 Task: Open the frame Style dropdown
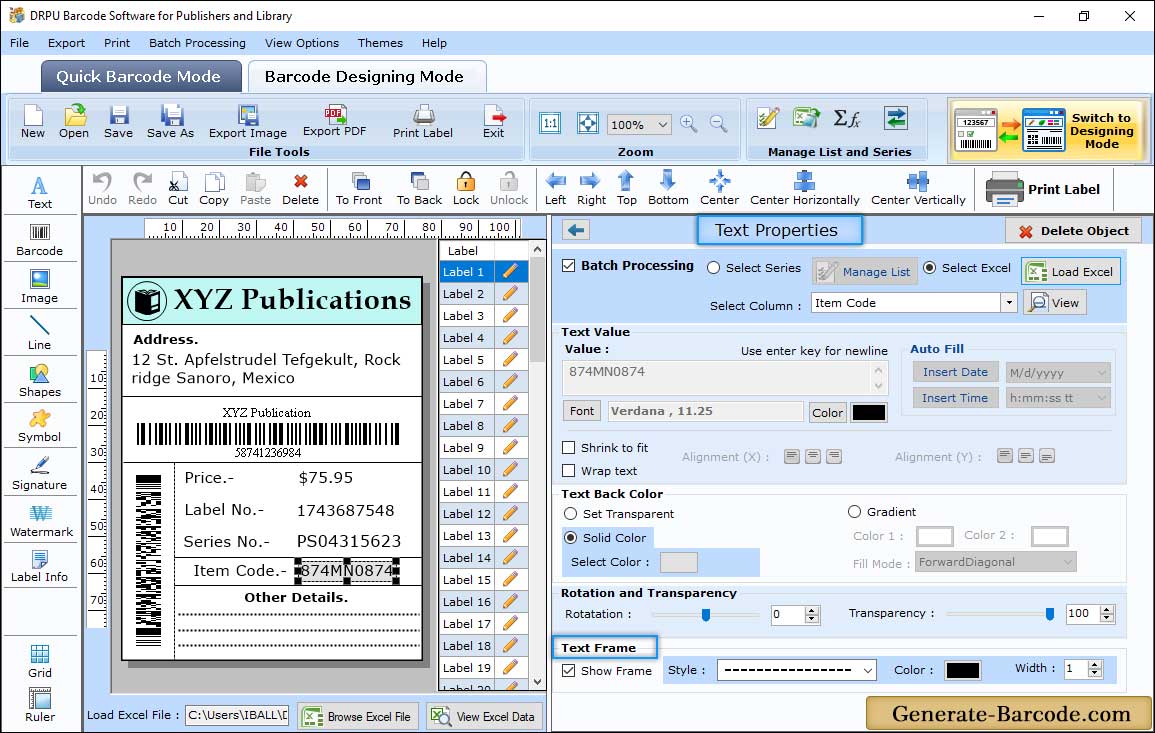click(x=868, y=670)
